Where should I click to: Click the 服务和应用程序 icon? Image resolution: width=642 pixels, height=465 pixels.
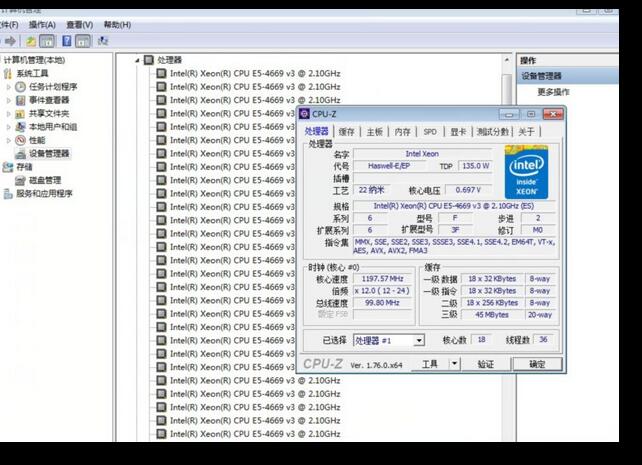[7, 194]
